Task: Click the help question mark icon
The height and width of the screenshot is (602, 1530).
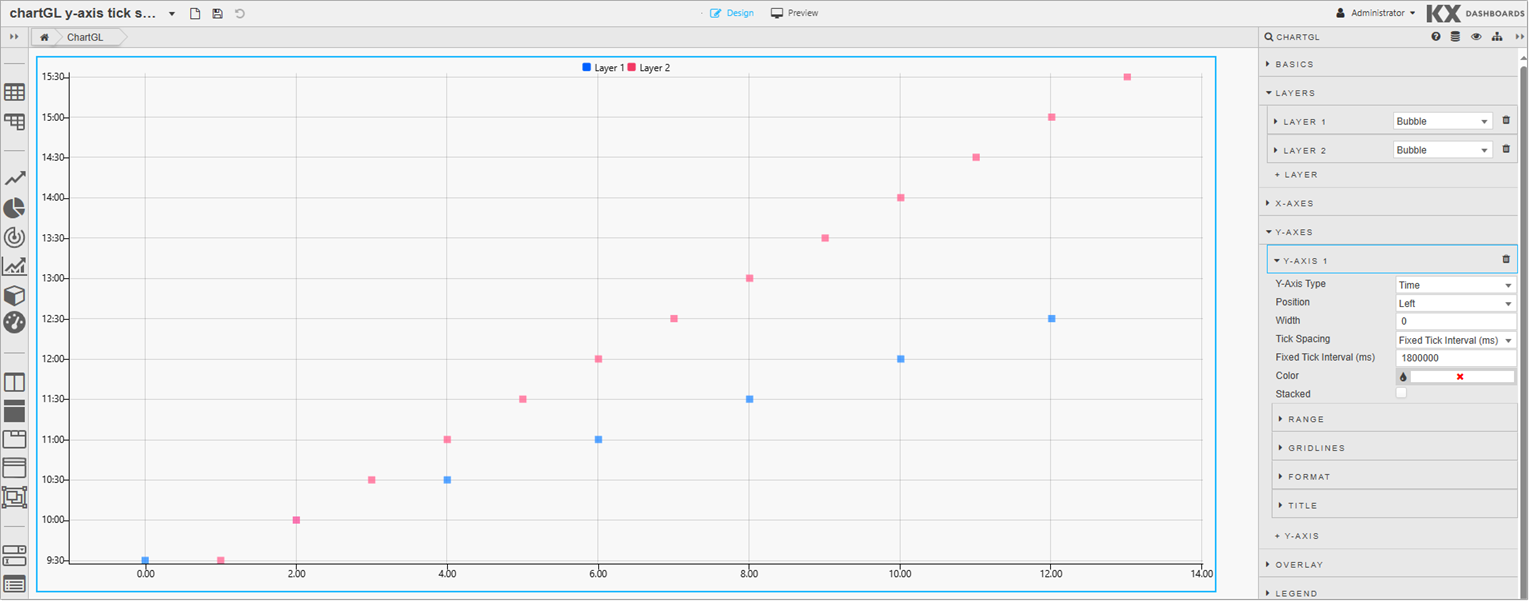Action: coord(1436,37)
